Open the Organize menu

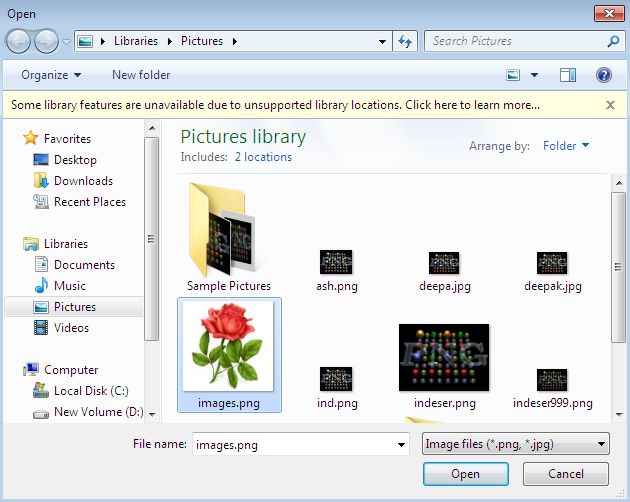(51, 75)
